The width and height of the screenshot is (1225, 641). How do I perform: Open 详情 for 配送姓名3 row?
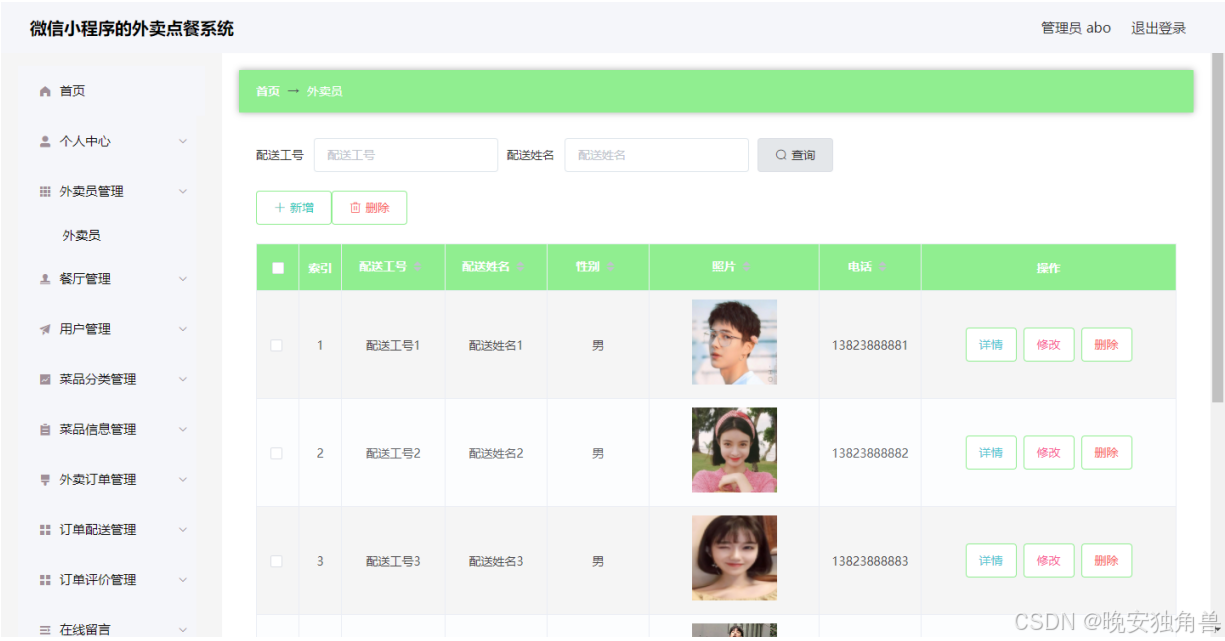coord(991,561)
